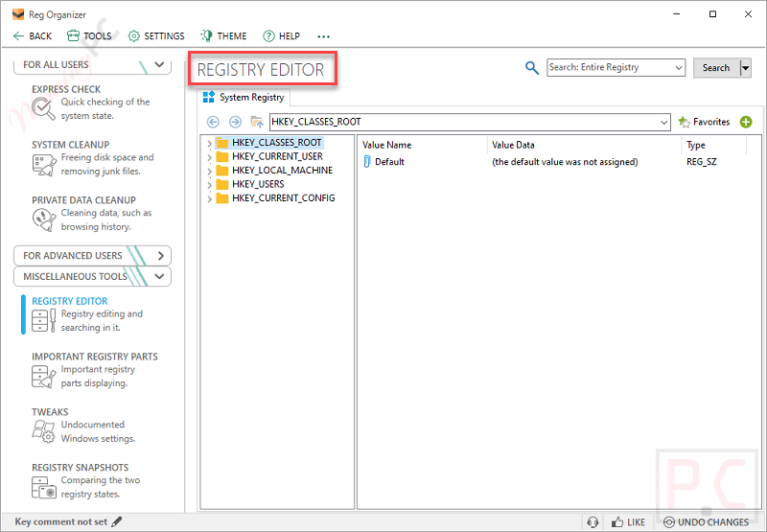Screen dimensions: 767x532
Task: Open the THEME menu
Action: (x=224, y=36)
